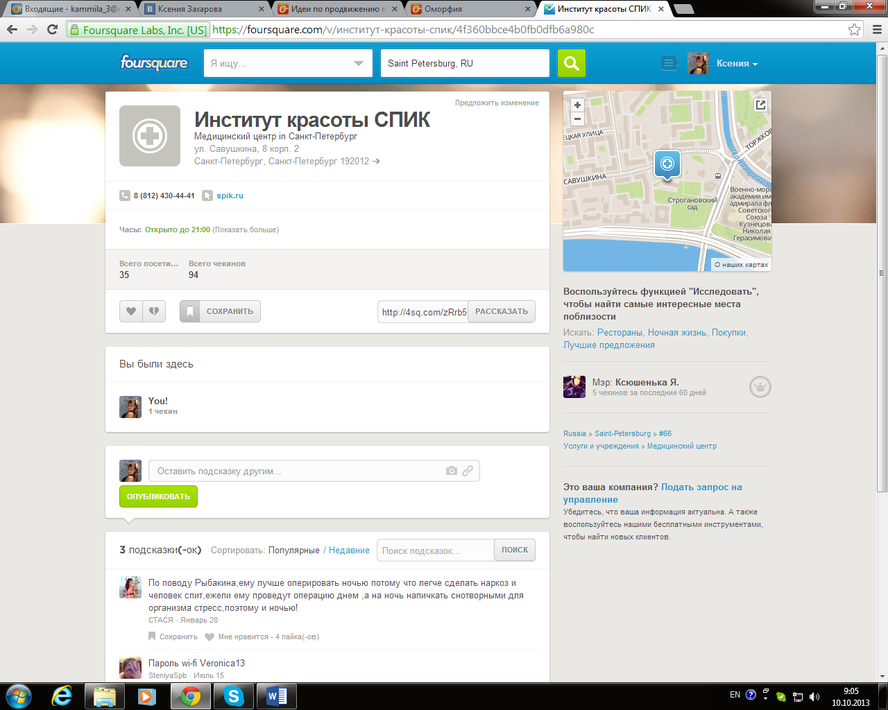This screenshot has height=710, width=888.
Task: Open the notifications icon in header
Action: 669,63
